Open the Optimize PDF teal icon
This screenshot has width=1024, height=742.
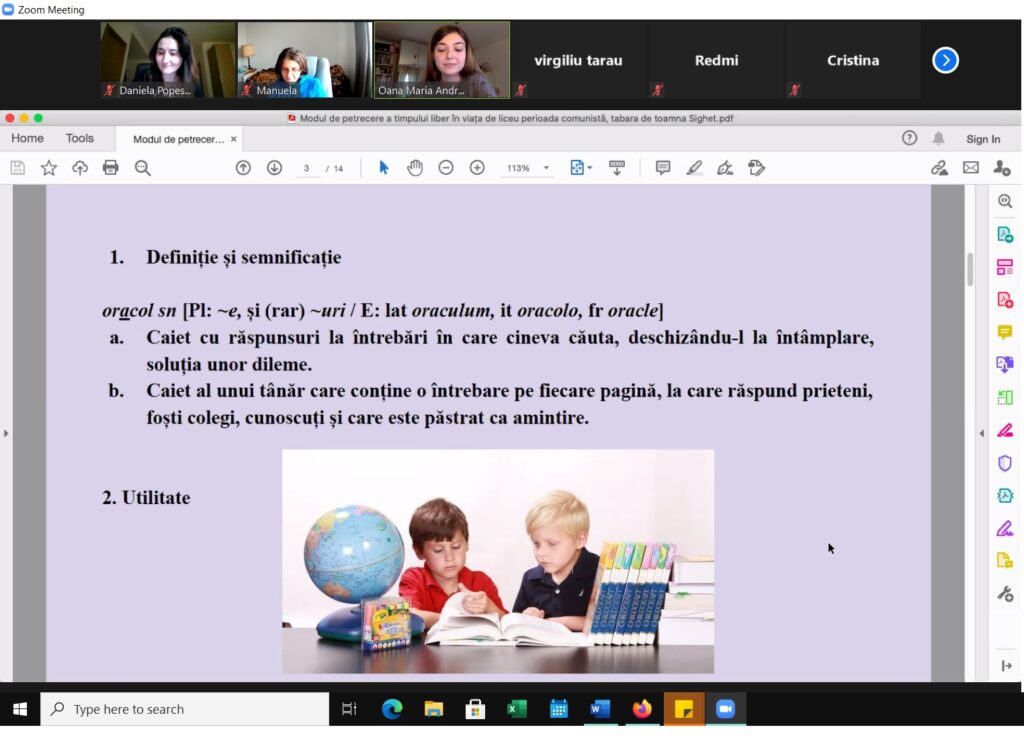coord(1005,495)
